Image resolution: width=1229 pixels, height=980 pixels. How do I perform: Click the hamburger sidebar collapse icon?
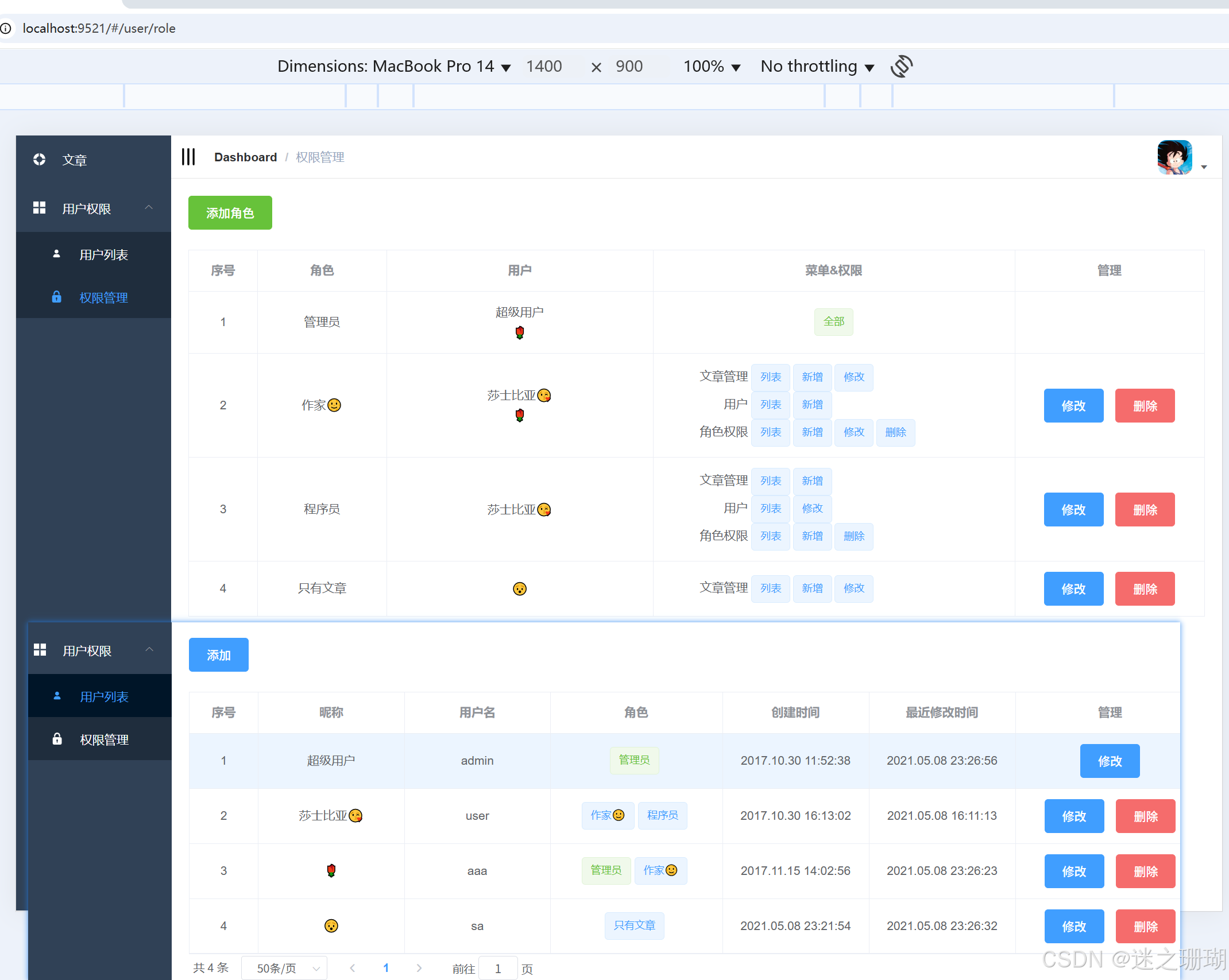point(188,157)
